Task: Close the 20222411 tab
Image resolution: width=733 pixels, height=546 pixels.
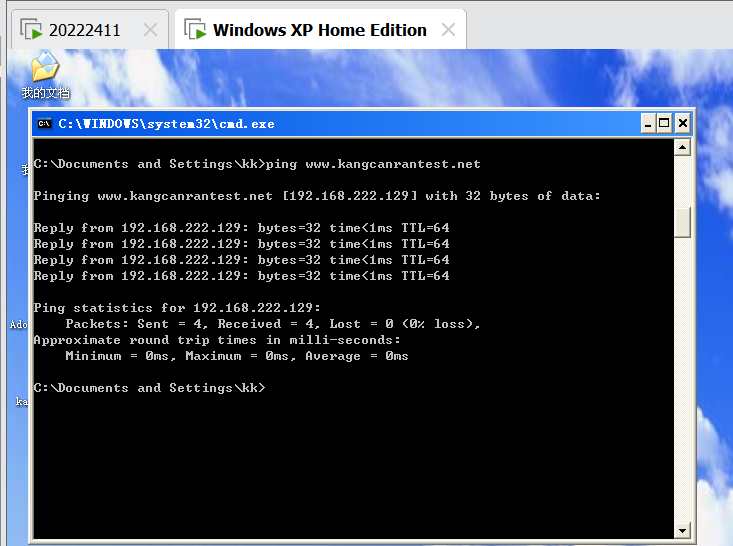Action: [151, 30]
